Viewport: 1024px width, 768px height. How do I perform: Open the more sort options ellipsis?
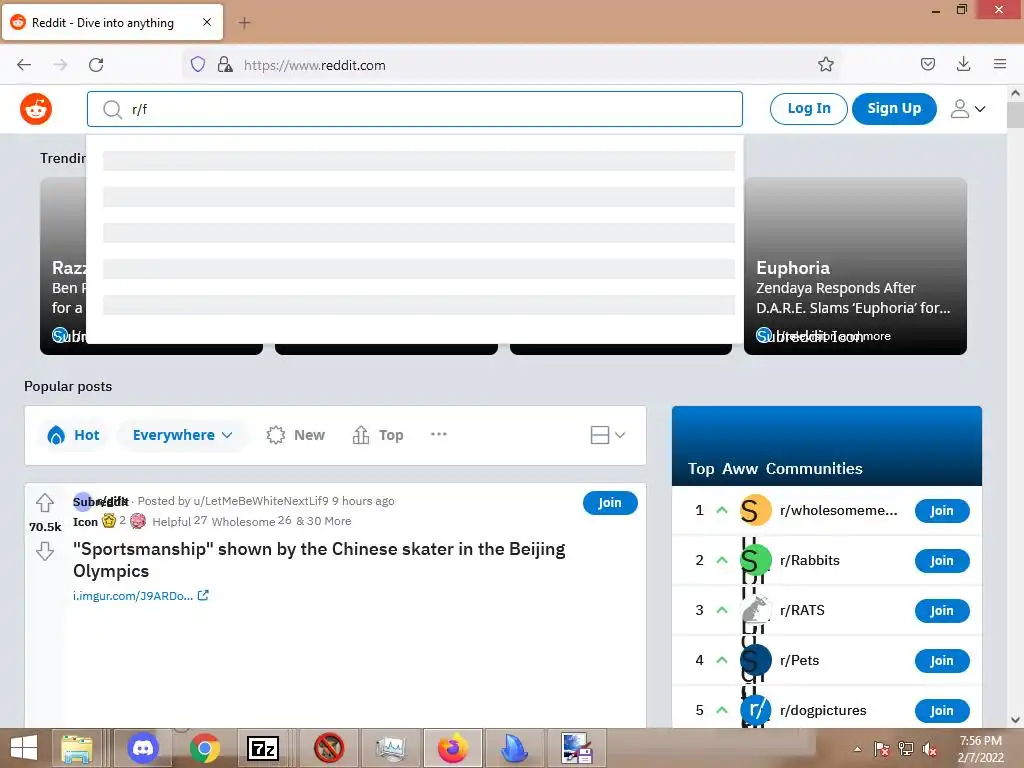[x=439, y=434]
